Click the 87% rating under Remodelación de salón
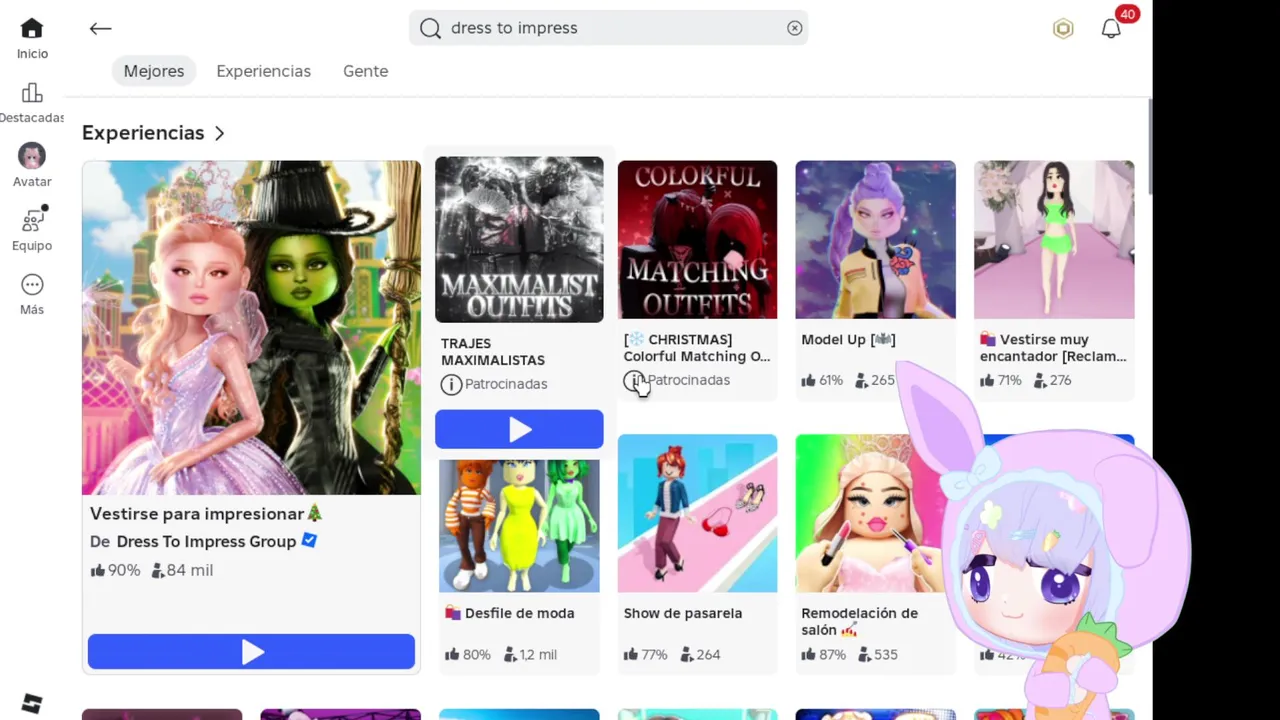The height and width of the screenshot is (720, 1280). 824,655
